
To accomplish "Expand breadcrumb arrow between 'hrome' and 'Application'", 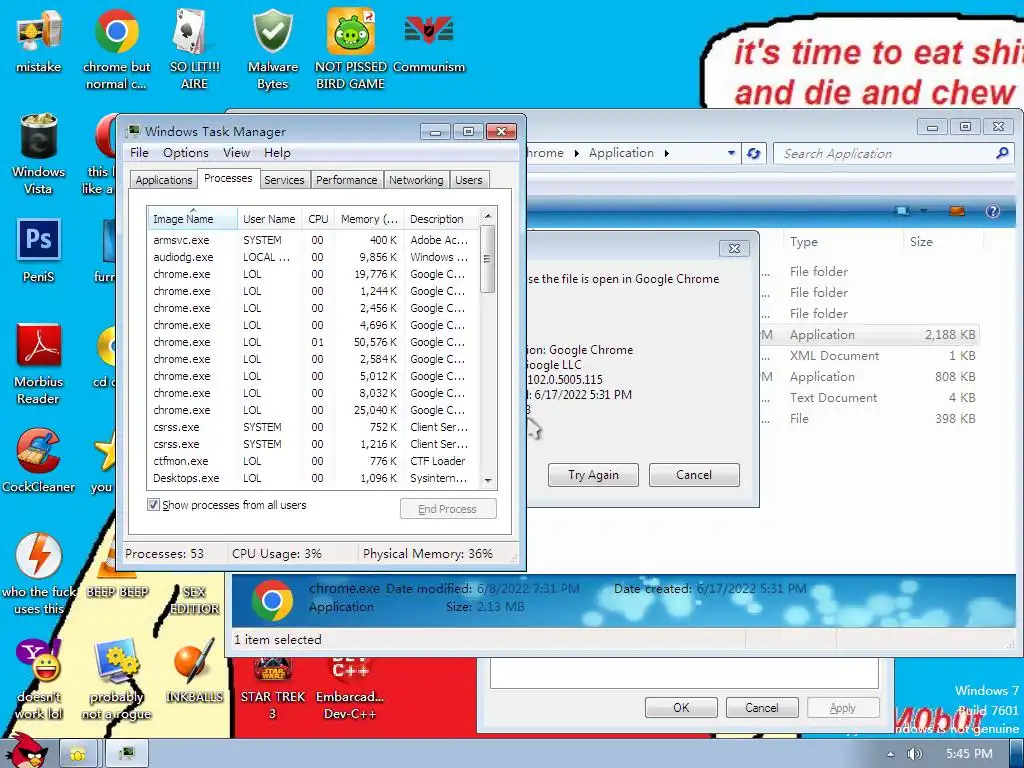I will (577, 153).
